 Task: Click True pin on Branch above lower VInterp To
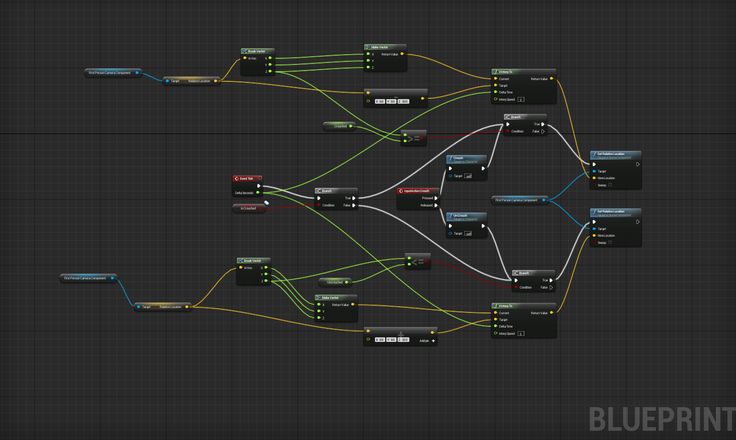click(551, 280)
